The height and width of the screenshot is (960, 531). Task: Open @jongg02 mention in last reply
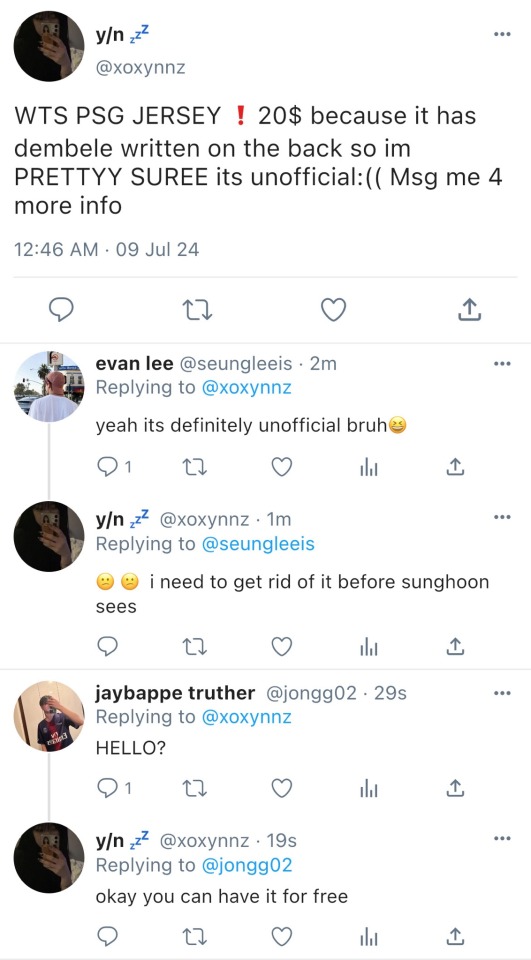(x=247, y=864)
